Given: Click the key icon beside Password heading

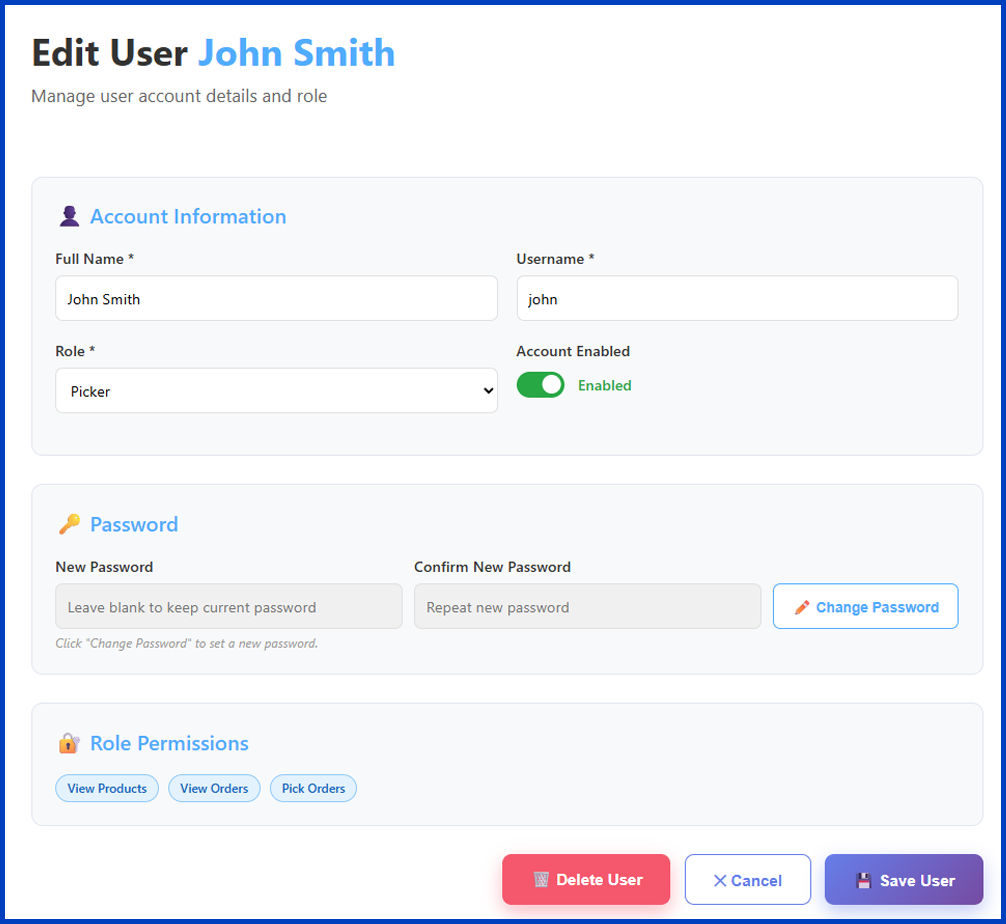Looking at the screenshot, I should pos(69,524).
